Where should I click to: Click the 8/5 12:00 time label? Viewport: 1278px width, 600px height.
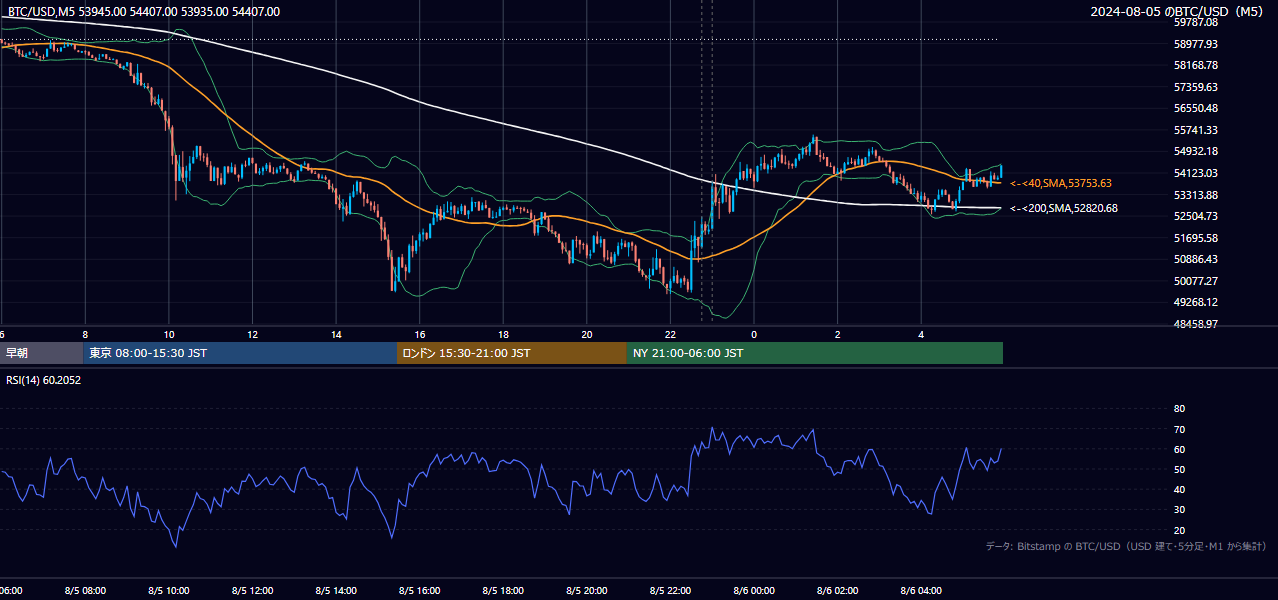click(x=252, y=591)
